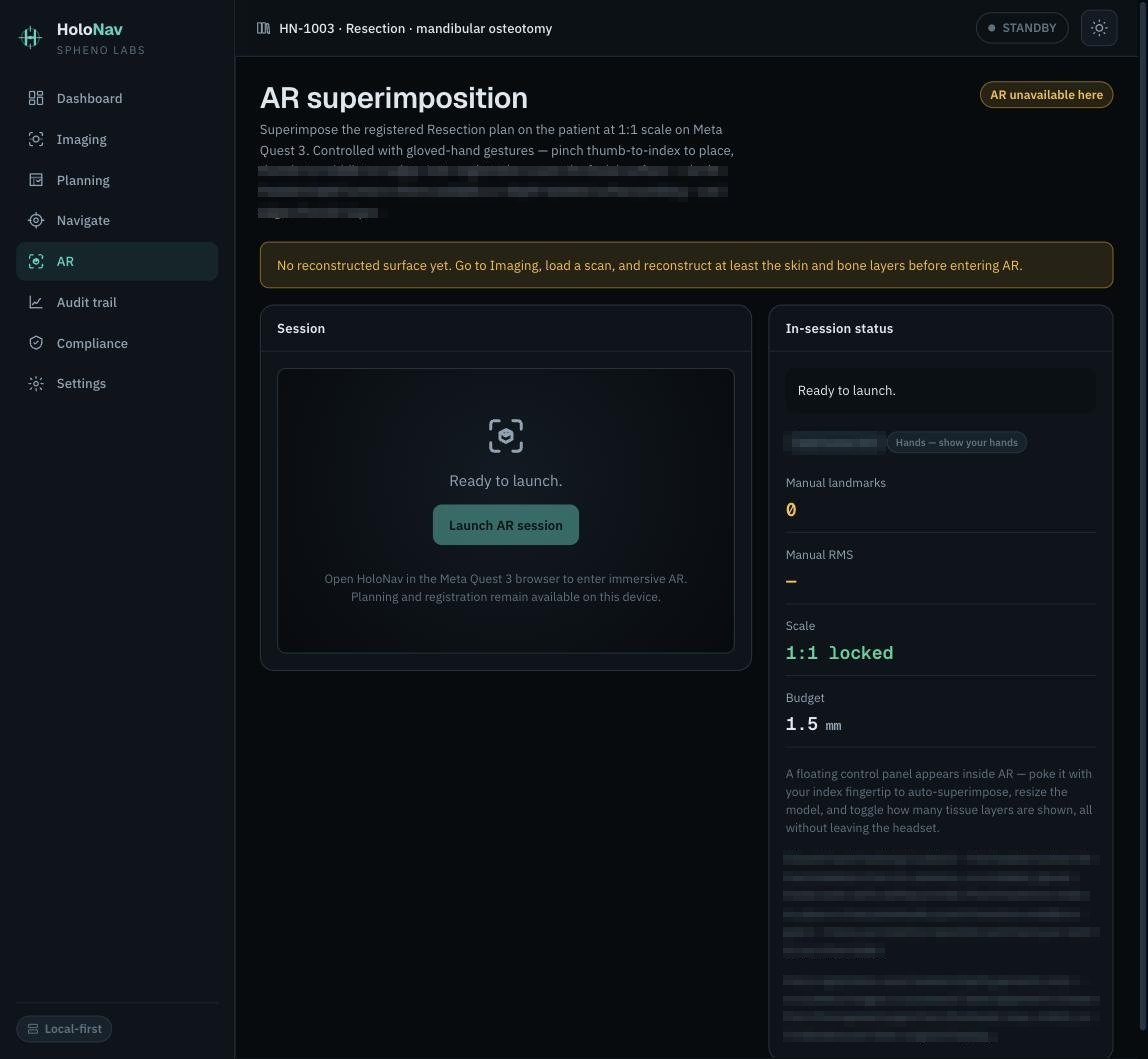
Task: Select the AR sidebar entry
Action: pos(117,261)
